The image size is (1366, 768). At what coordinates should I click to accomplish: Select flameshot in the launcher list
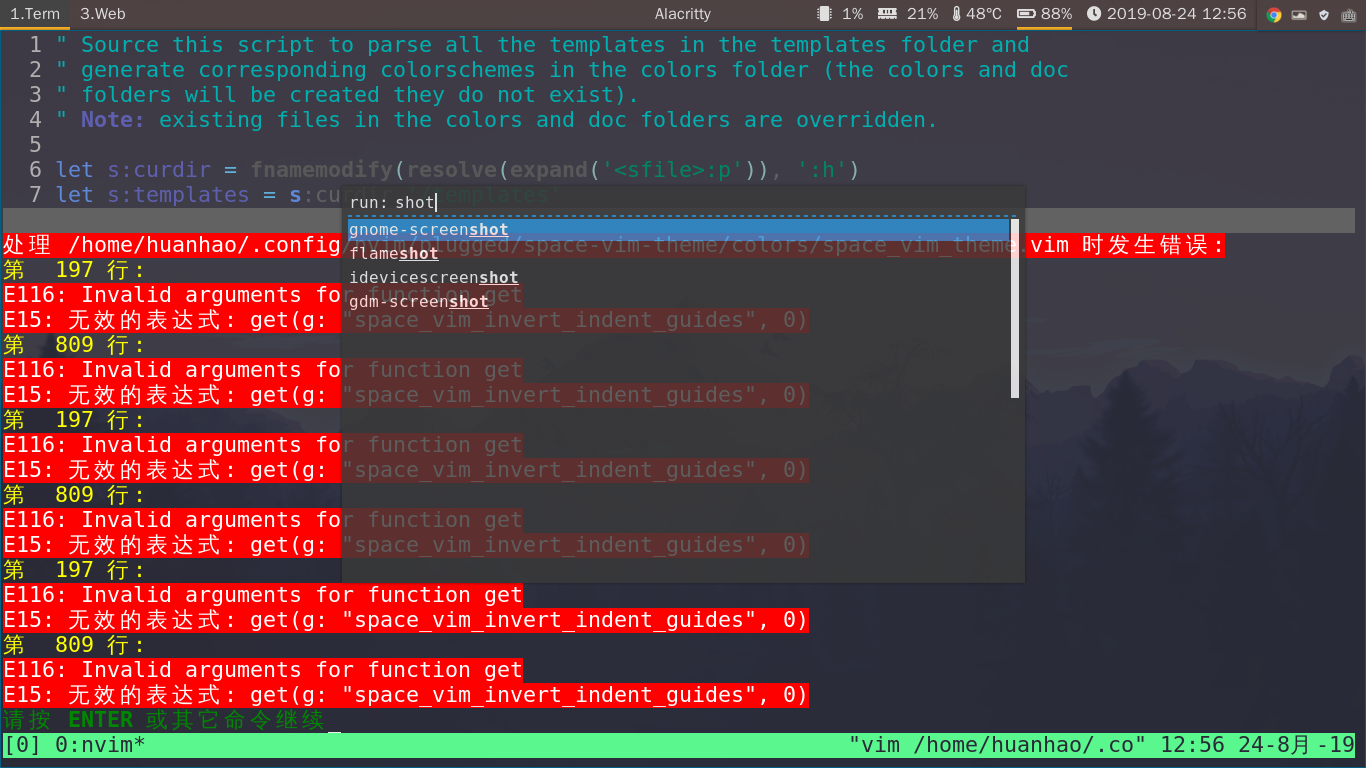click(x=678, y=254)
